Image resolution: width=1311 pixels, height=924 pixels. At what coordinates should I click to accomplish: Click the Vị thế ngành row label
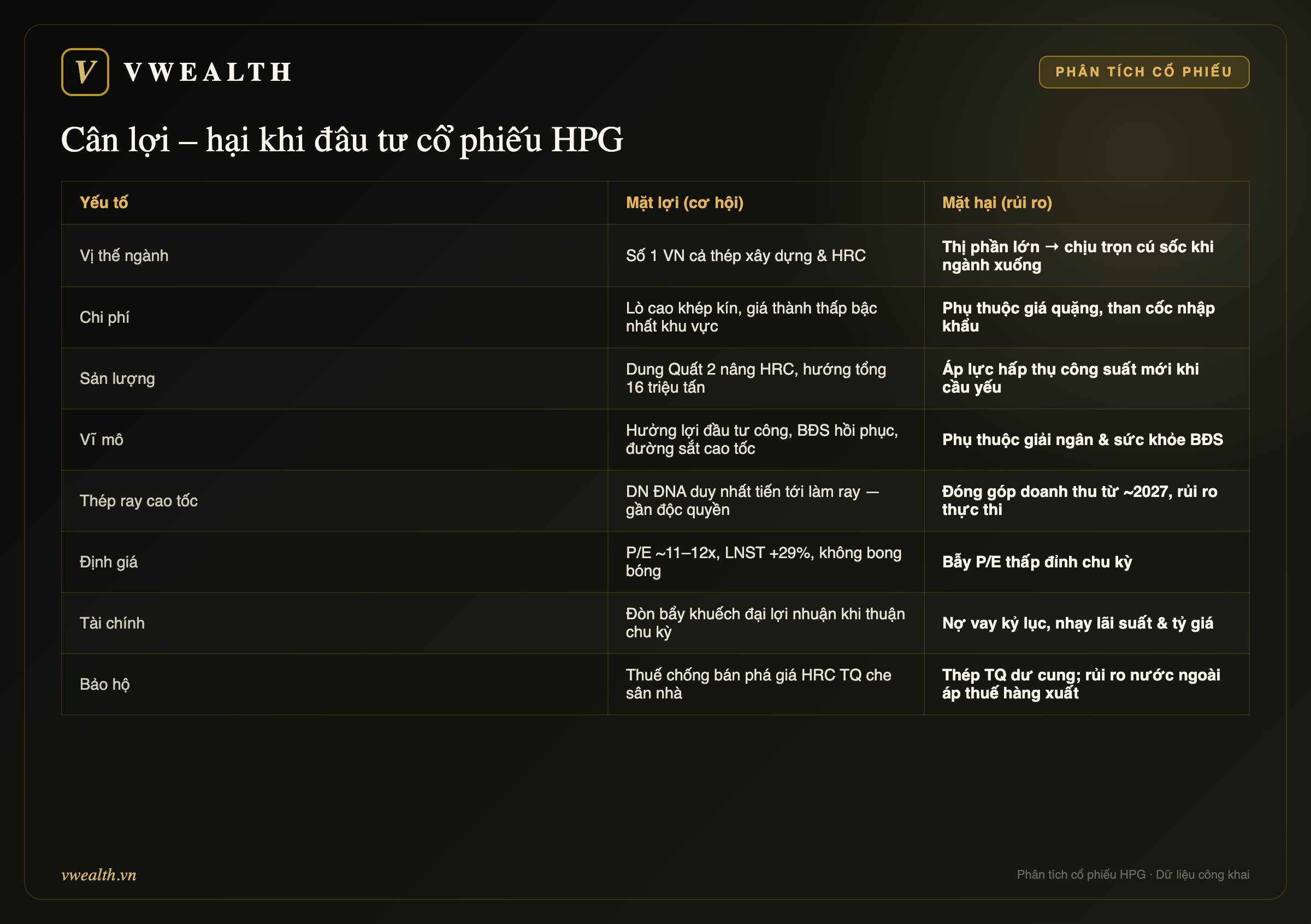[x=124, y=256]
